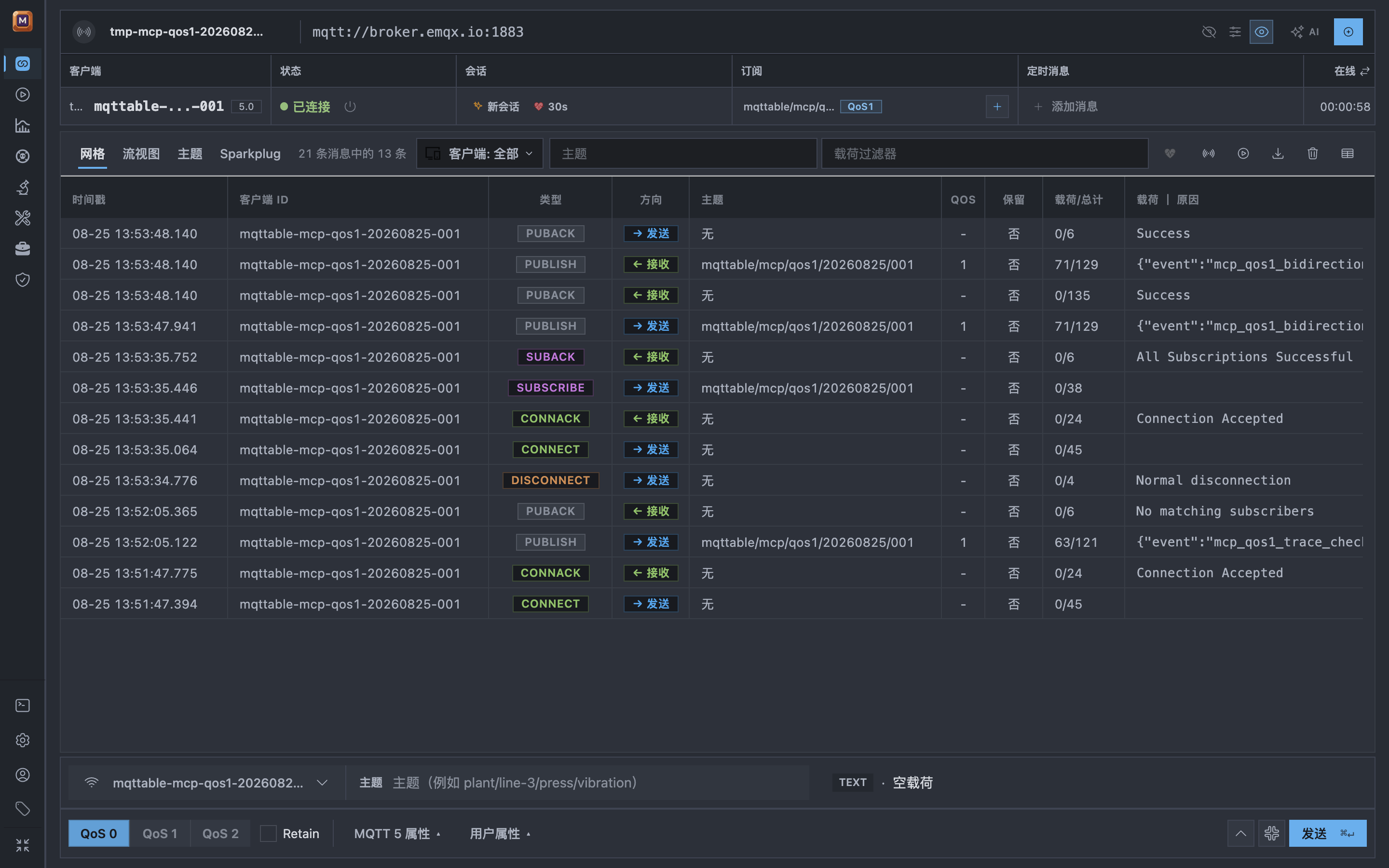Click the empty payload area
This screenshot has width=1389, height=868.
(912, 783)
